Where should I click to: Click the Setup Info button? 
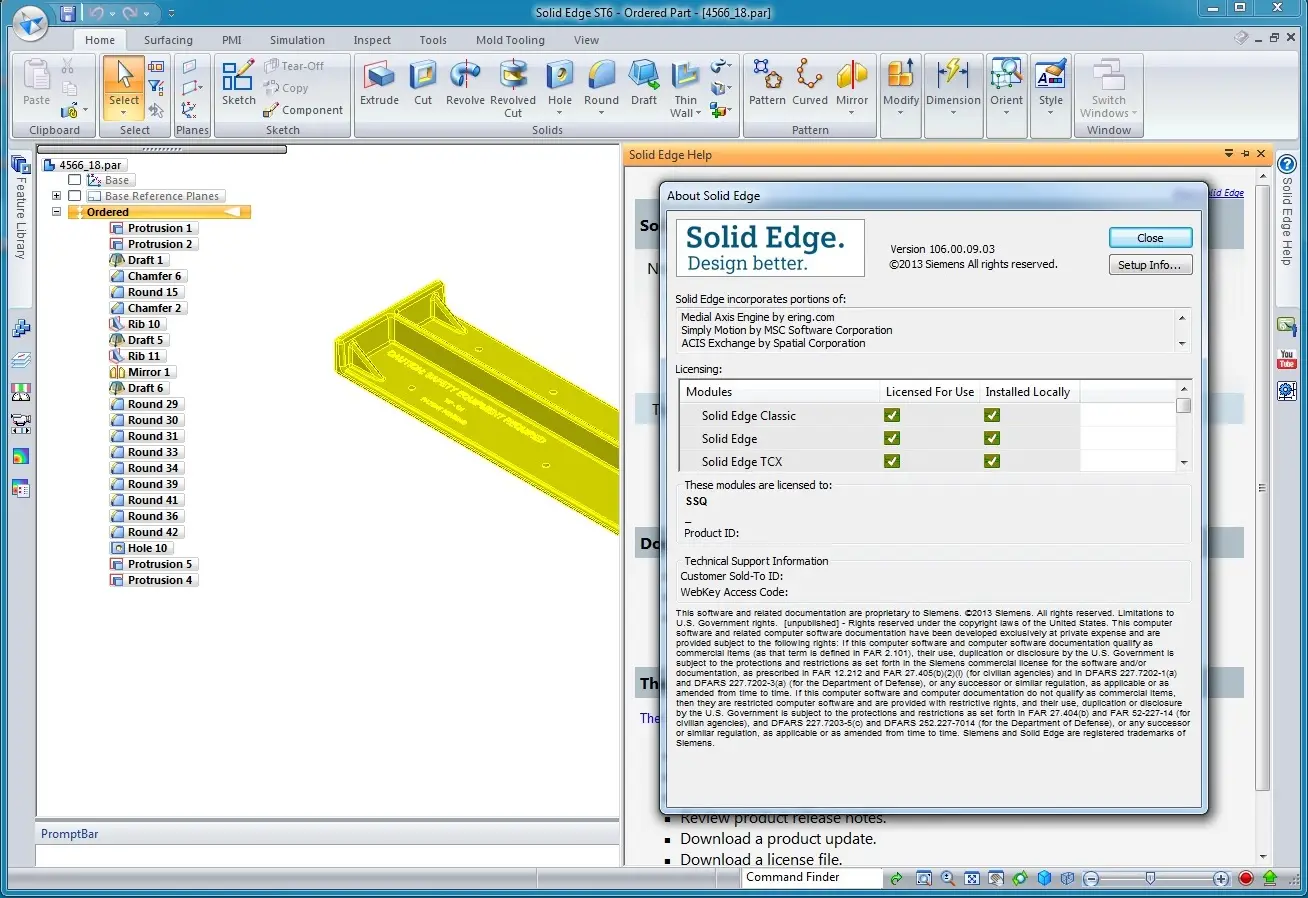pyautogui.click(x=1150, y=265)
